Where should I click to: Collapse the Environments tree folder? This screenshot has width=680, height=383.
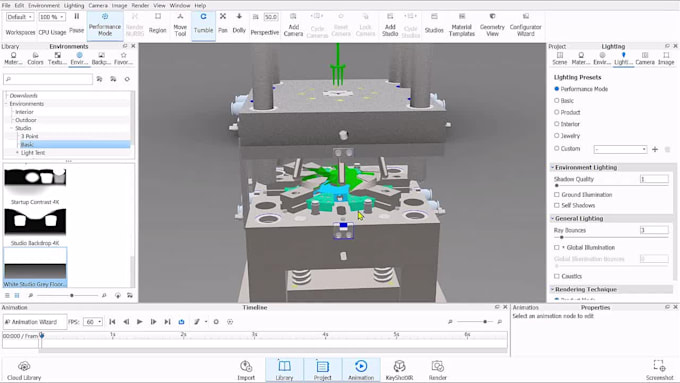click(6, 104)
